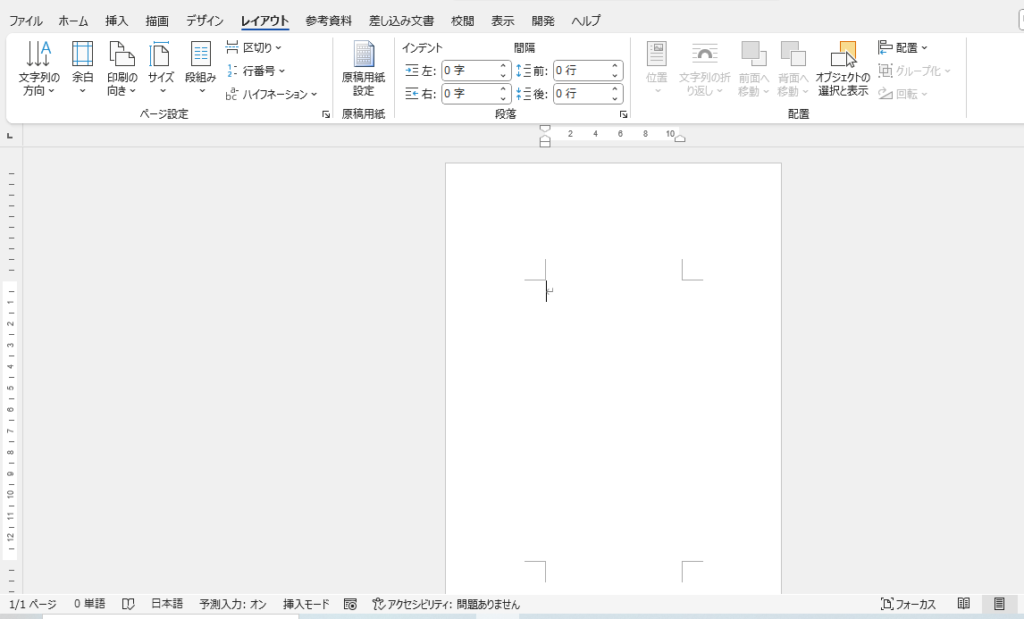Click the first line indent ruler marker
The width and height of the screenshot is (1024, 619).
click(545, 129)
